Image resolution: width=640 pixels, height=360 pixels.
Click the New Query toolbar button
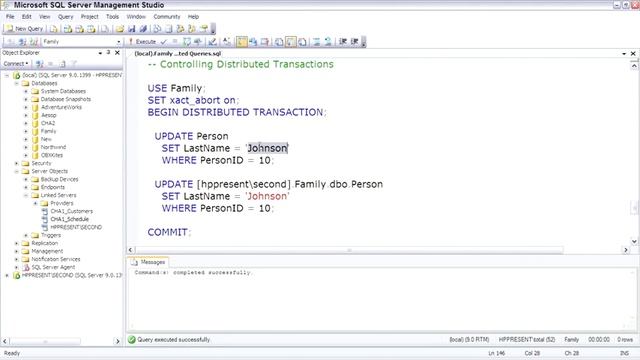tap(24, 29)
